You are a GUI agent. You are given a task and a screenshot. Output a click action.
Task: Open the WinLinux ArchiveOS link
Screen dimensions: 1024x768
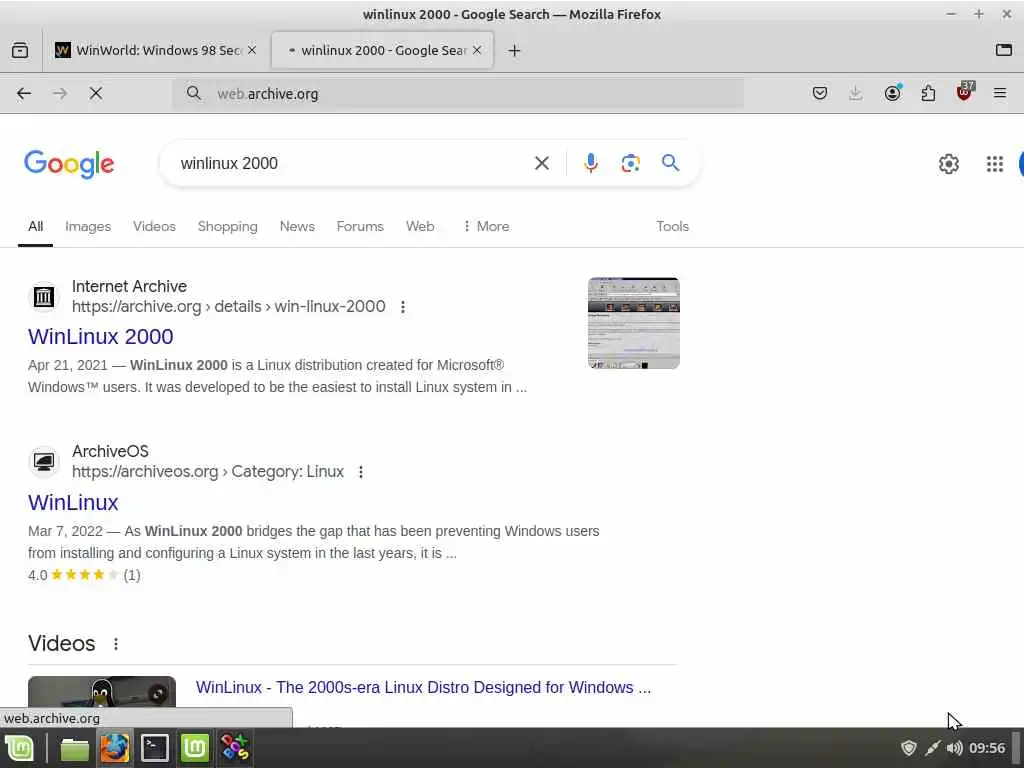pos(73,502)
